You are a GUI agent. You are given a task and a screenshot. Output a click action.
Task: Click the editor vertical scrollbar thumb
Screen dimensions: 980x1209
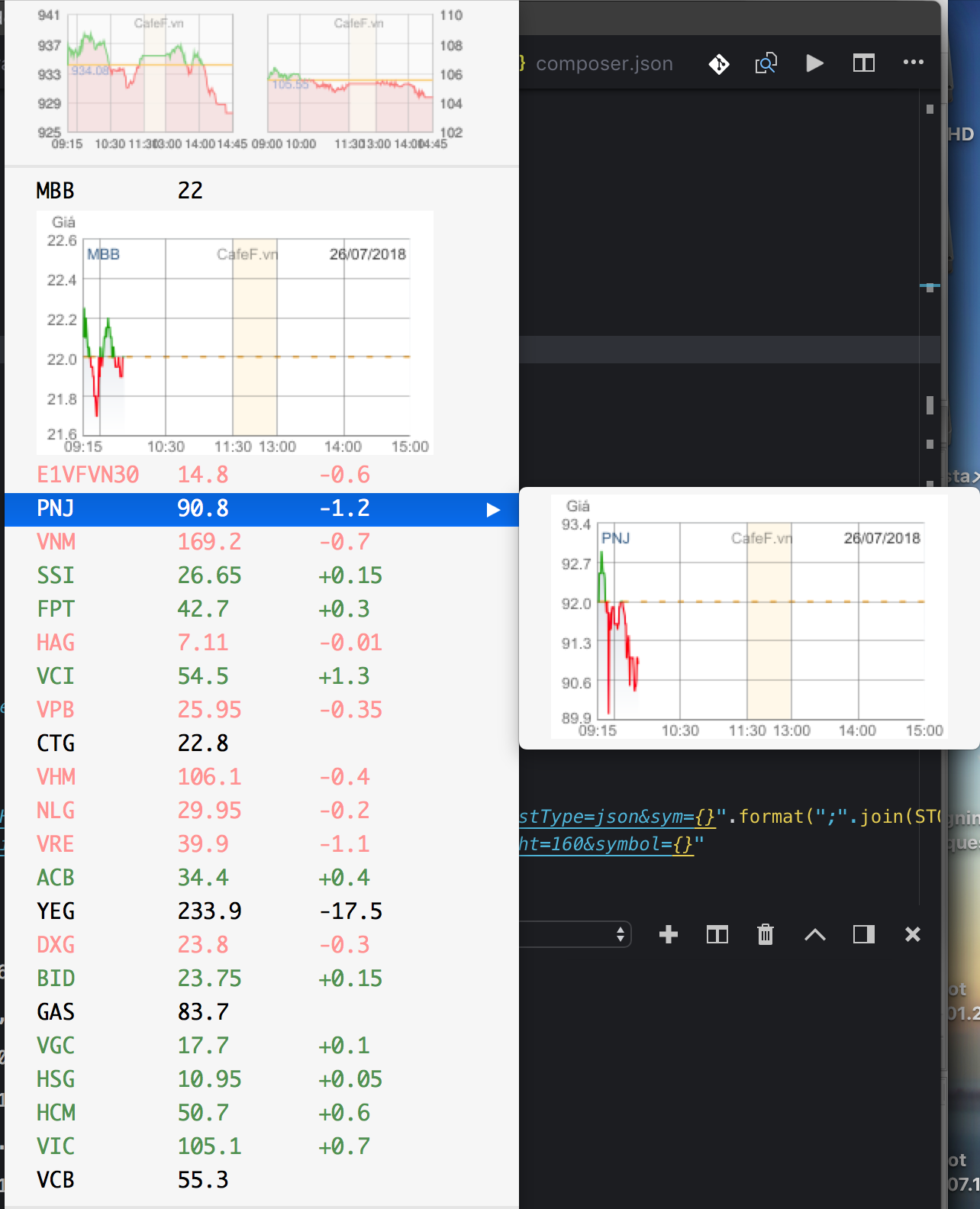tap(930, 405)
